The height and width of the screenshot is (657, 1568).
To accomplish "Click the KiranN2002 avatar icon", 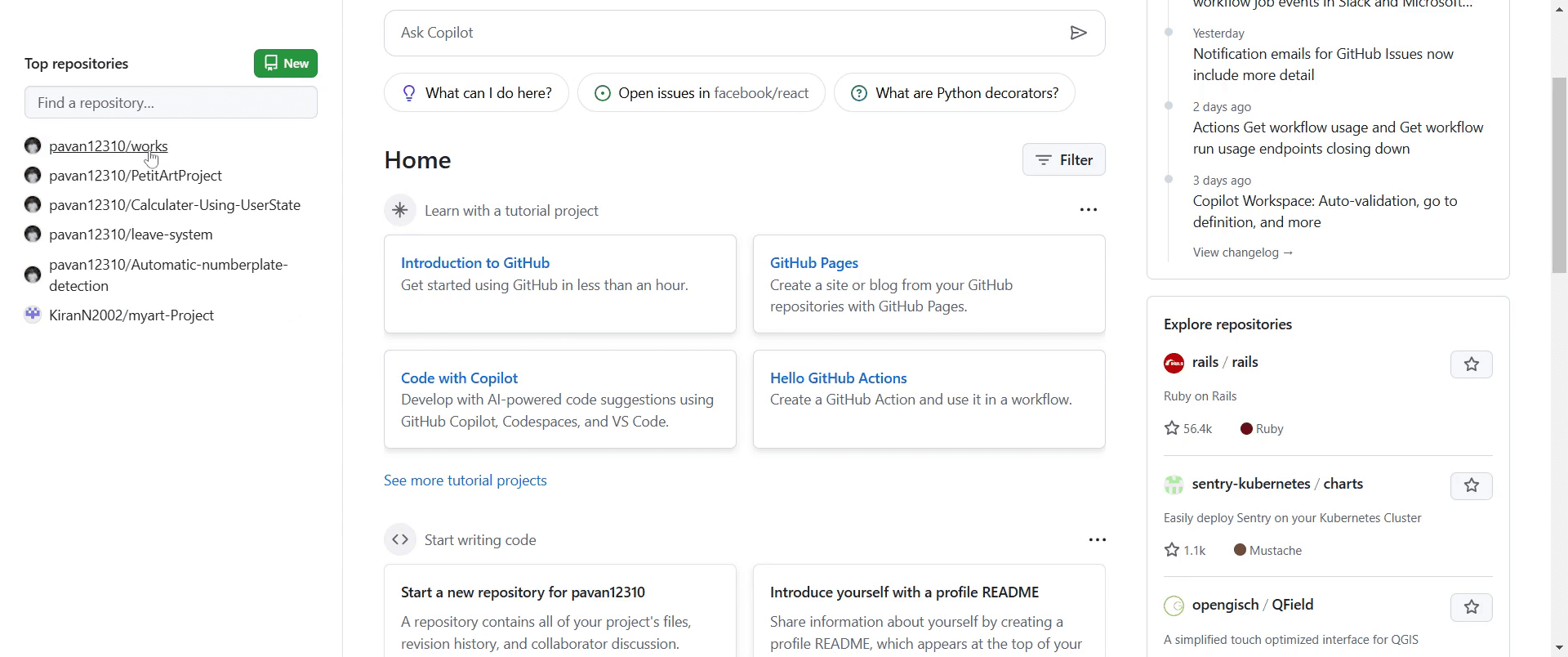I will tap(33, 315).
